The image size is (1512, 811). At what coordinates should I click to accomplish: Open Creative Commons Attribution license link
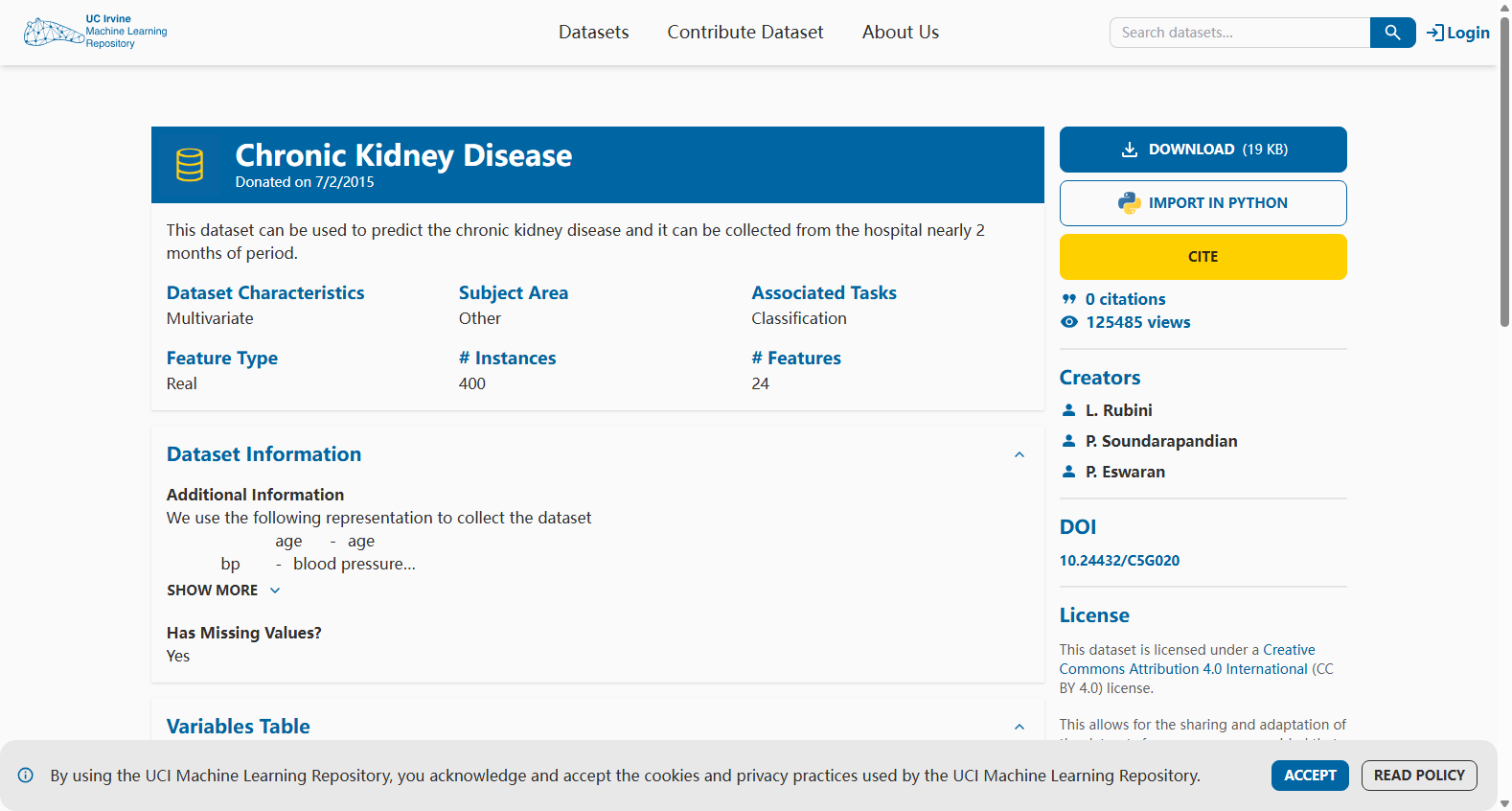(1187, 660)
